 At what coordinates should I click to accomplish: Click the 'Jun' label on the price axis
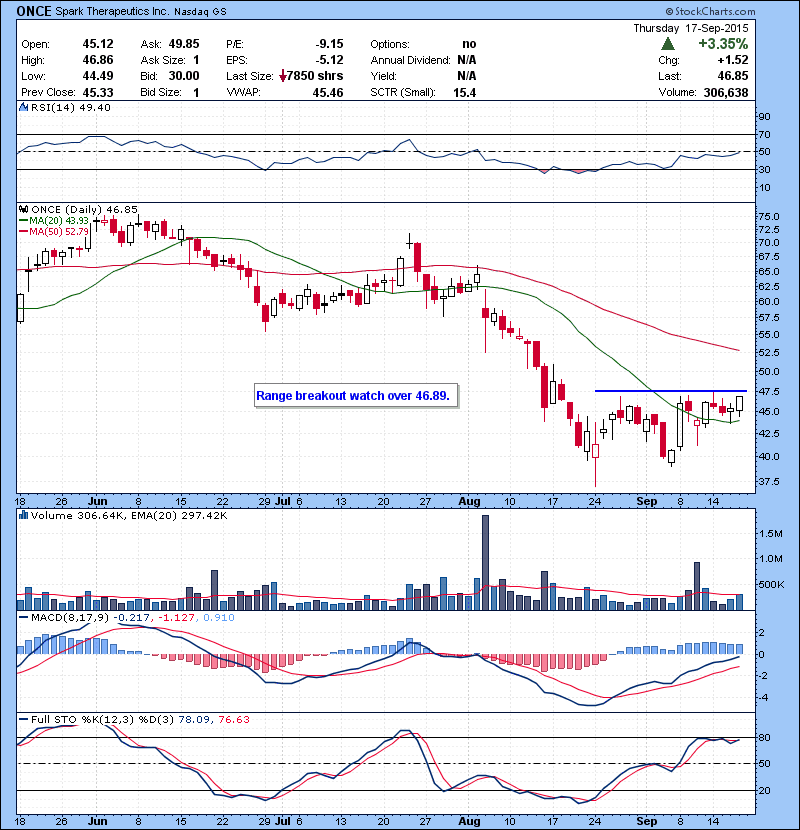click(x=97, y=501)
